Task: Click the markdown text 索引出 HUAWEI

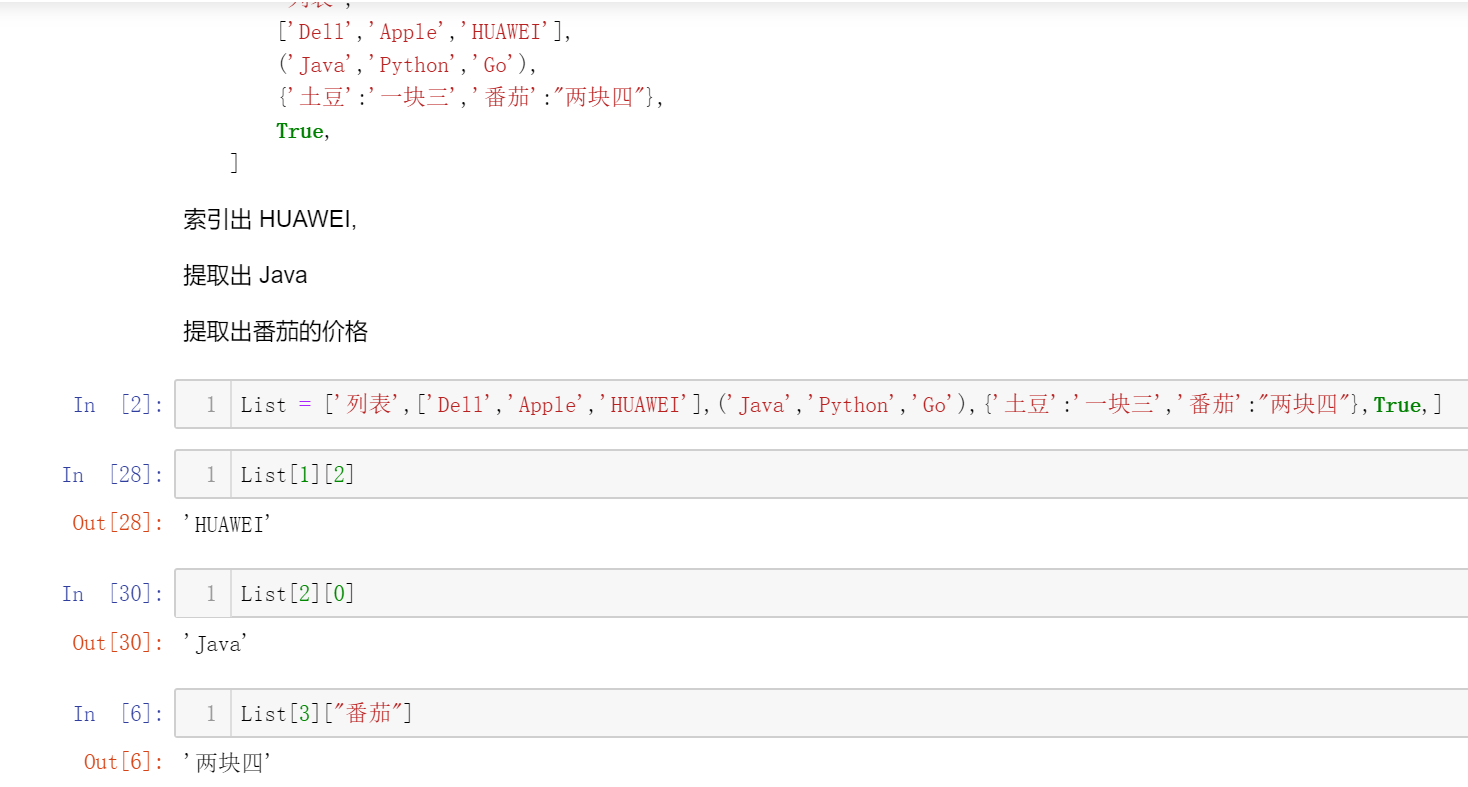Action: pyautogui.click(x=270, y=220)
